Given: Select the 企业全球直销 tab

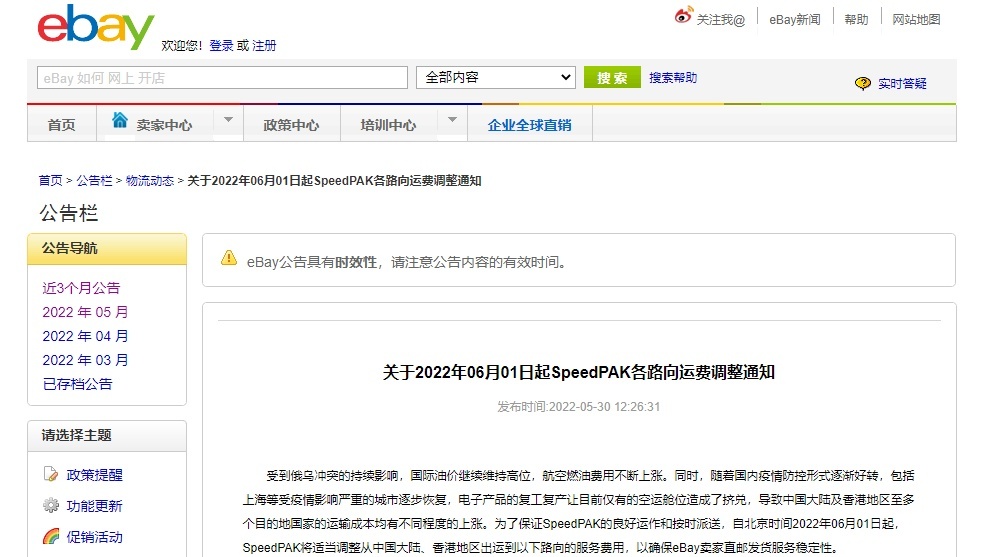Looking at the screenshot, I should point(529,125).
